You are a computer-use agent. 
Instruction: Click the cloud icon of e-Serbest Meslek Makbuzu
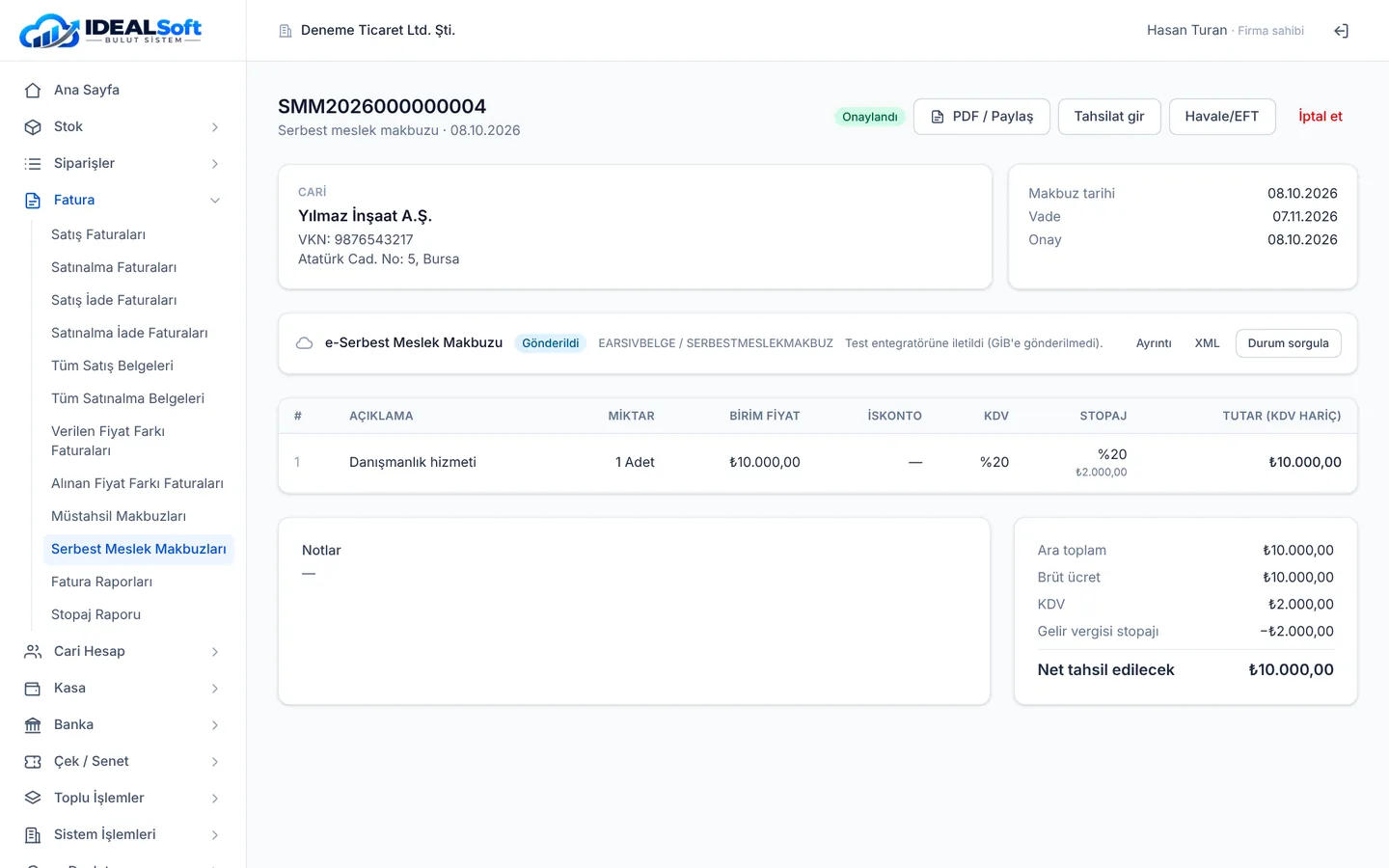[304, 343]
